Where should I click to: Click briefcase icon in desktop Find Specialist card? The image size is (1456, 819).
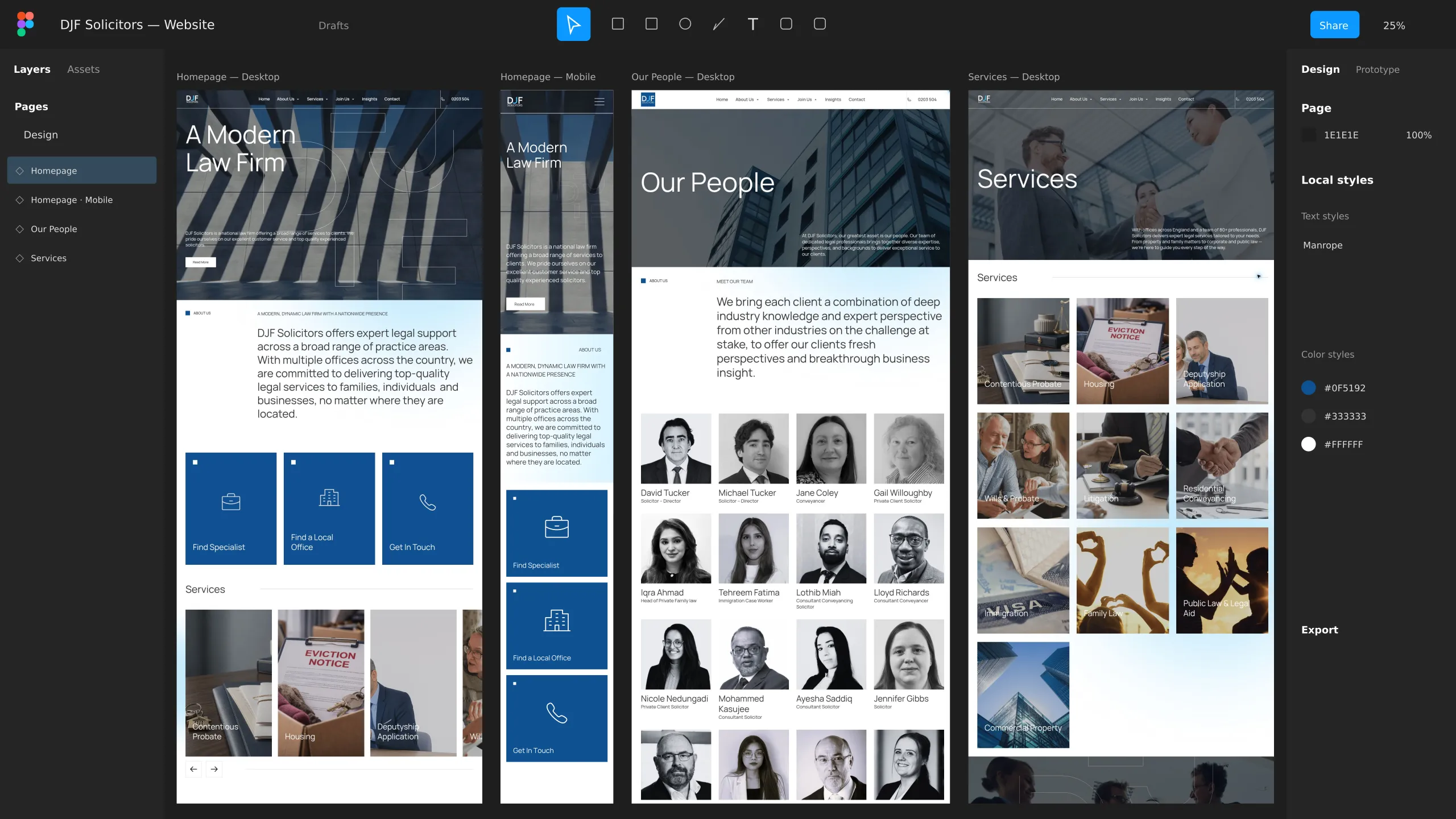tap(231, 502)
